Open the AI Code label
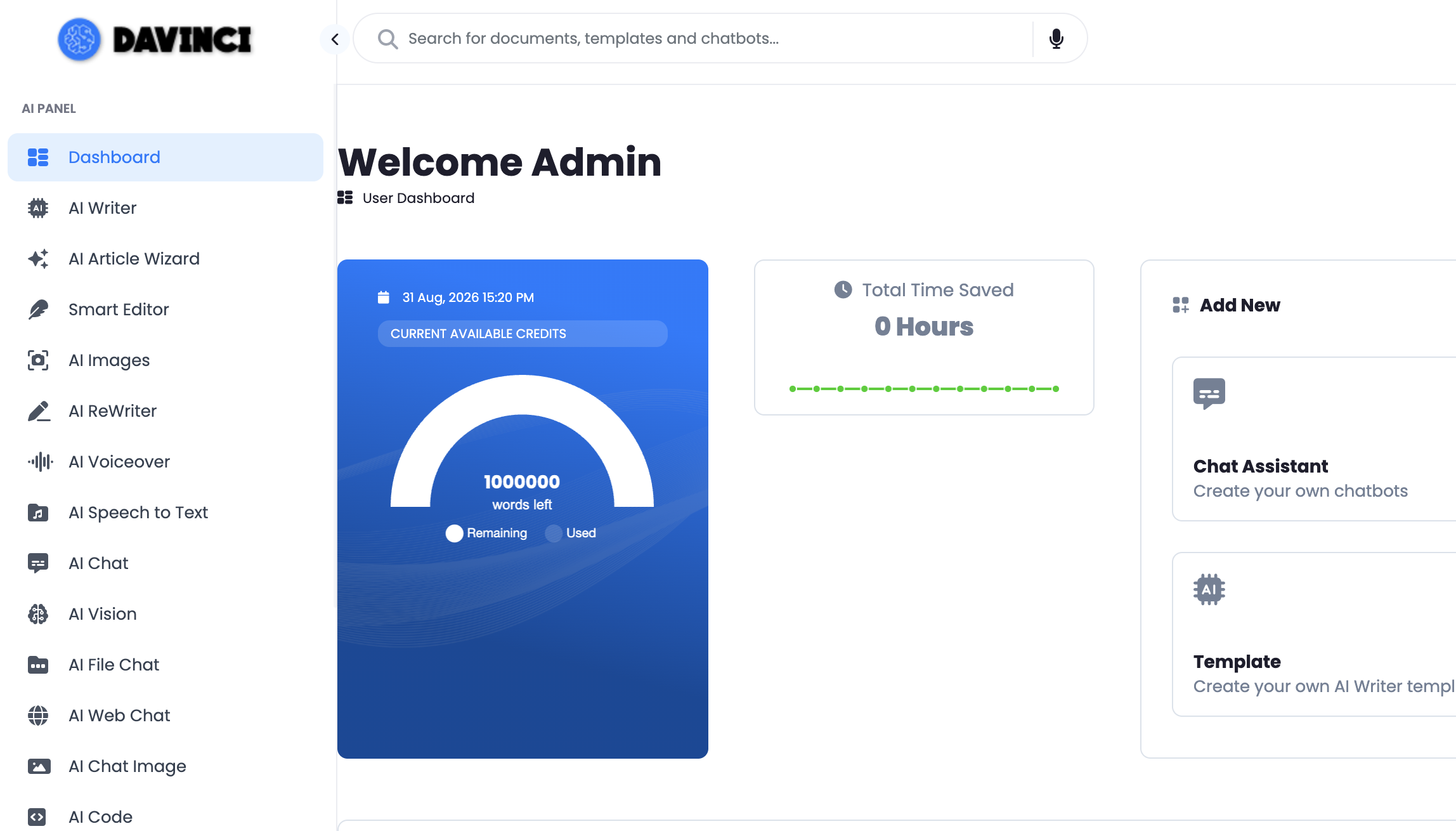The image size is (1456, 831). pos(101,817)
